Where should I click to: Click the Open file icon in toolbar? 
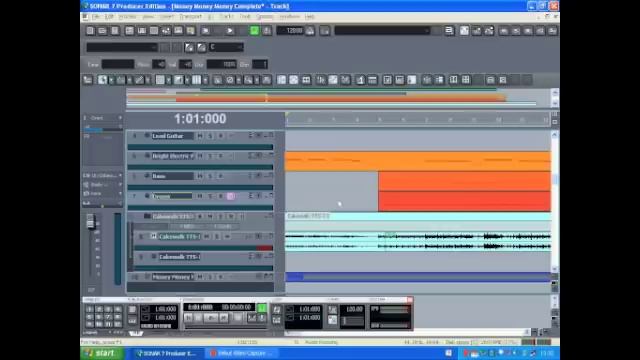[x=102, y=31]
